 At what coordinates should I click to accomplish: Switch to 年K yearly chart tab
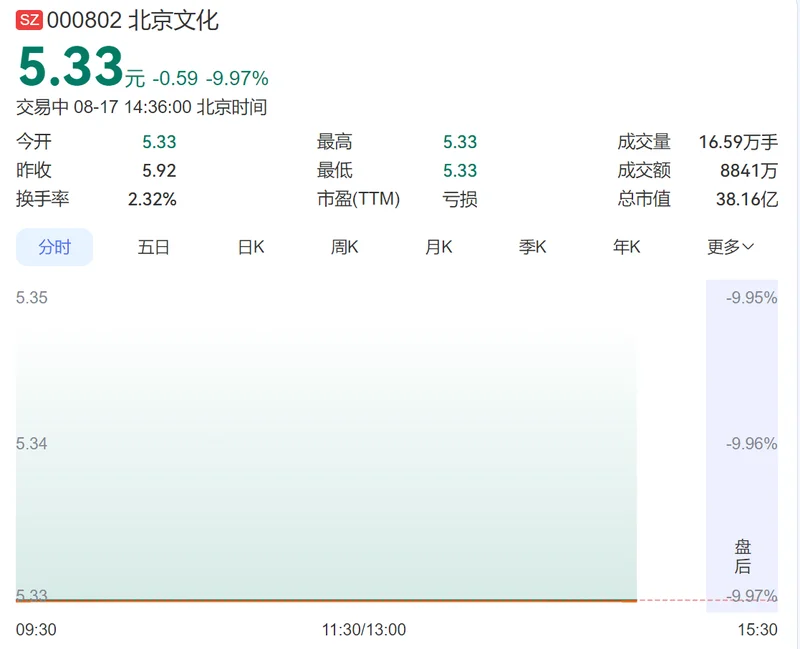627,247
